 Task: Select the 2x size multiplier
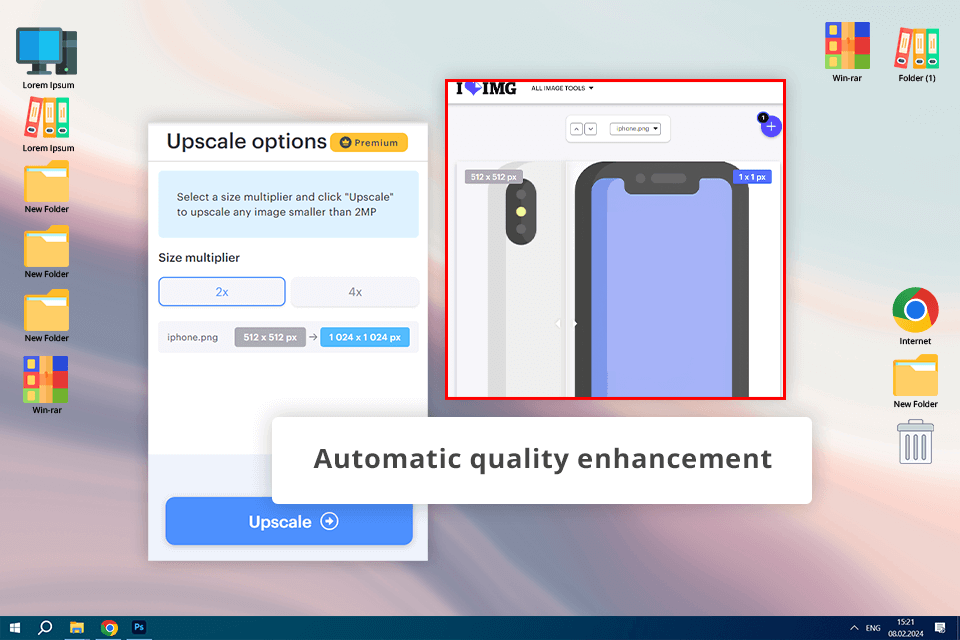pyautogui.click(x=222, y=292)
